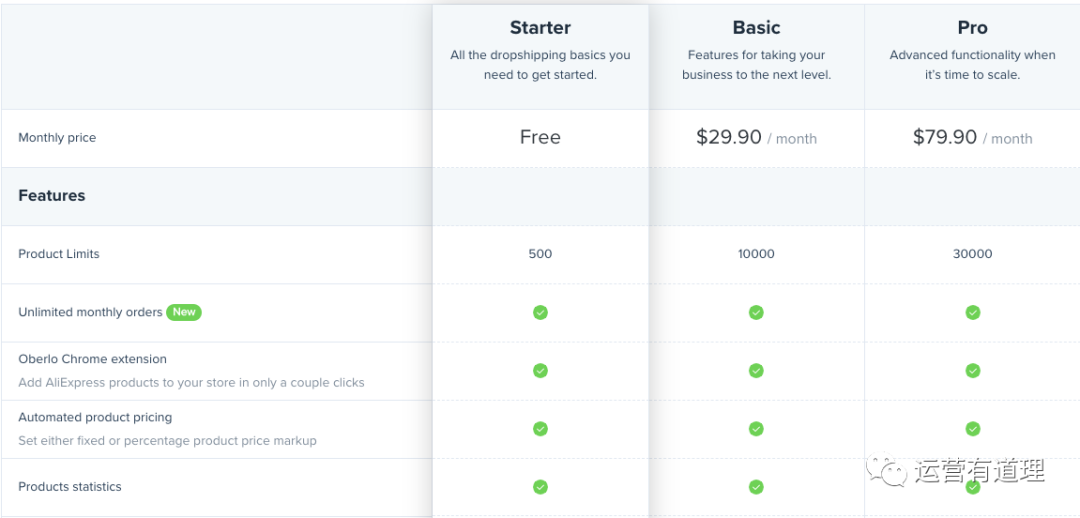This screenshot has width=1080, height=518.
Task: Click Starter checkmark for Automated product pricing
Action: pos(540,428)
